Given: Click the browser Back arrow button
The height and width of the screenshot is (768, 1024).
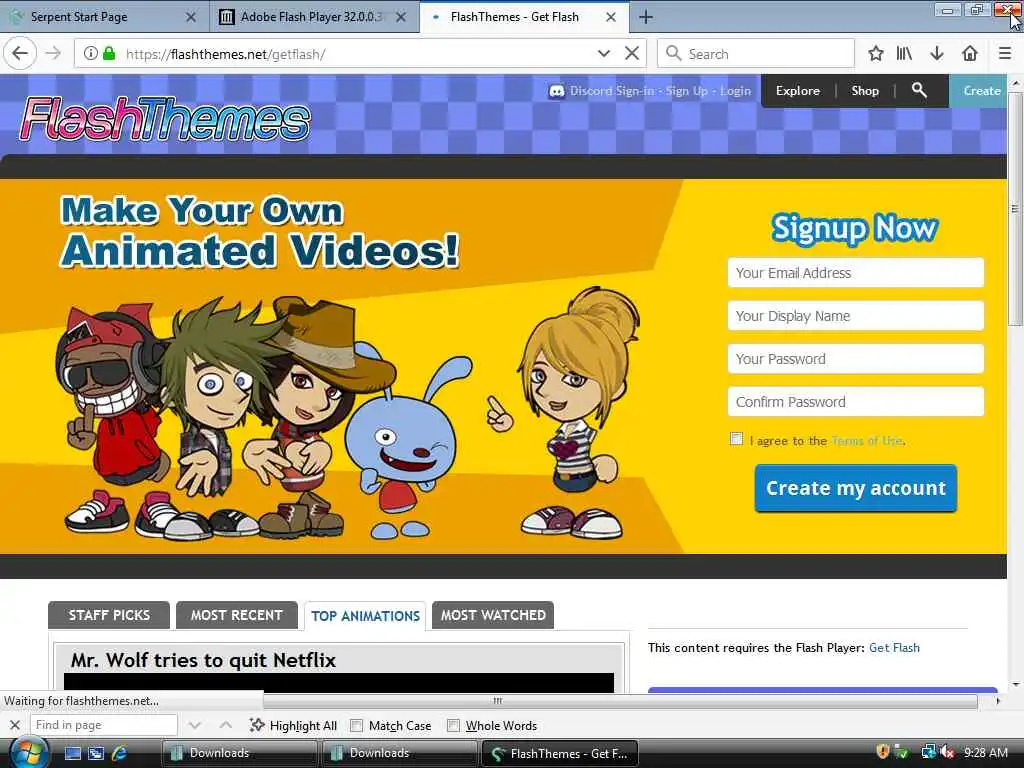Looking at the screenshot, I should (20, 54).
